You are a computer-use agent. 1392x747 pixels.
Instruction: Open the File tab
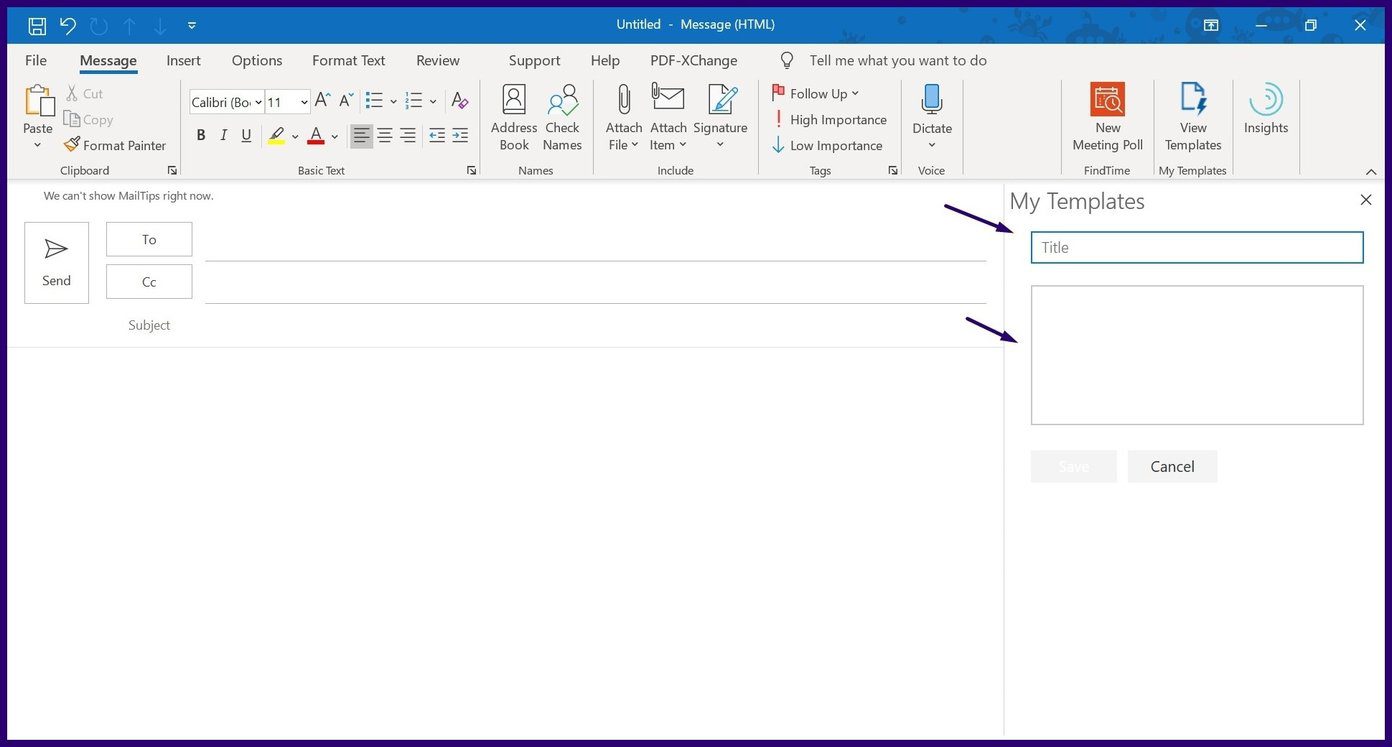(36, 60)
